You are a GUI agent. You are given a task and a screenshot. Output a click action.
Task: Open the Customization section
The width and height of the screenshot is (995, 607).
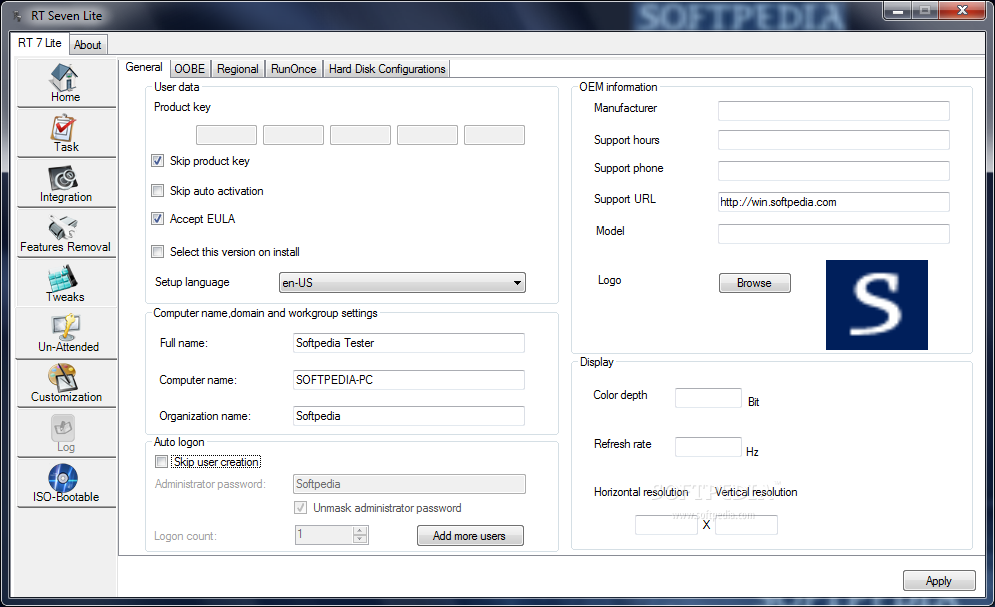pos(66,384)
